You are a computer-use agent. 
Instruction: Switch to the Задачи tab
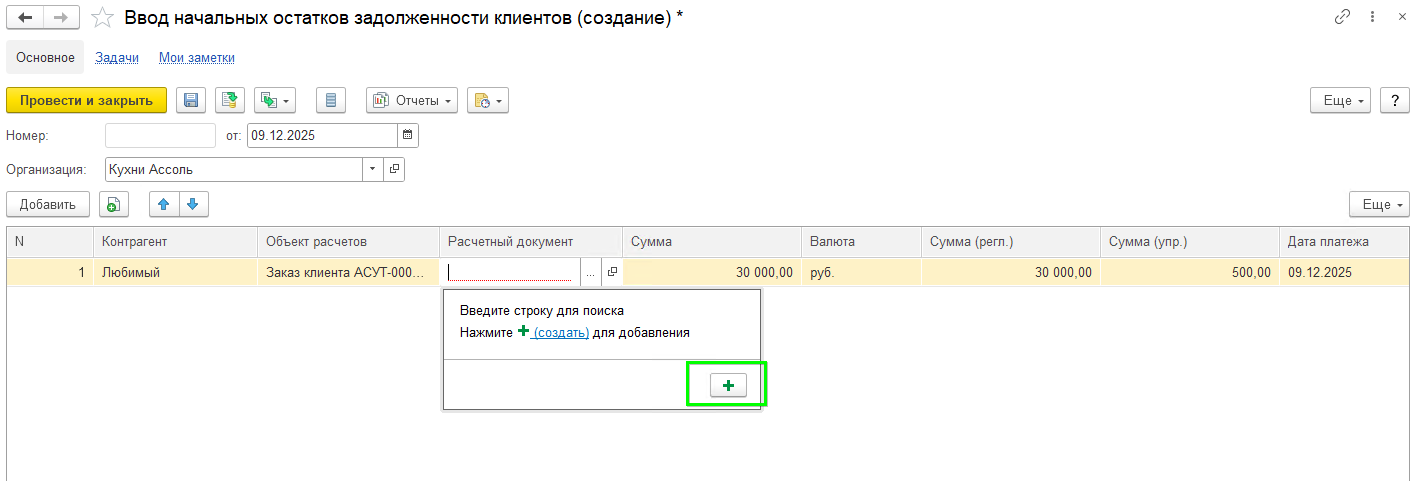click(116, 58)
